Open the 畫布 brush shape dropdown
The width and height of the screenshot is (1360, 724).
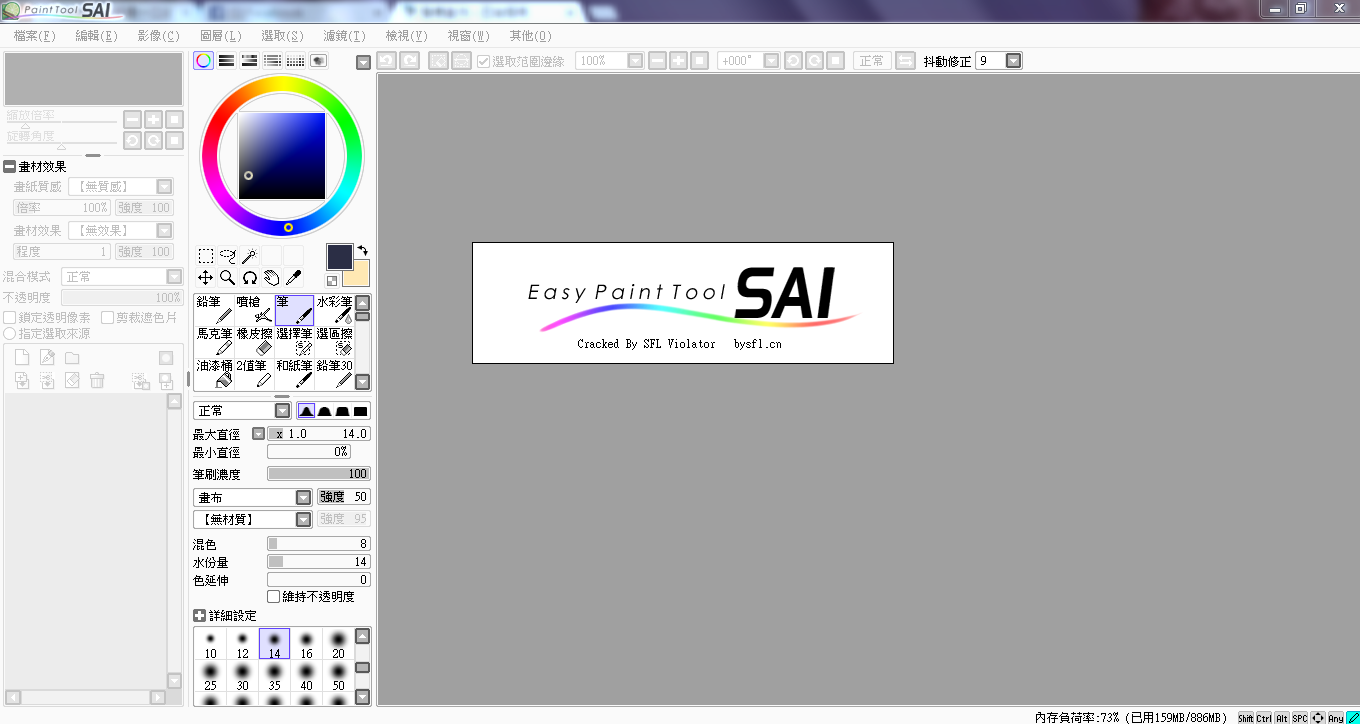click(x=253, y=497)
